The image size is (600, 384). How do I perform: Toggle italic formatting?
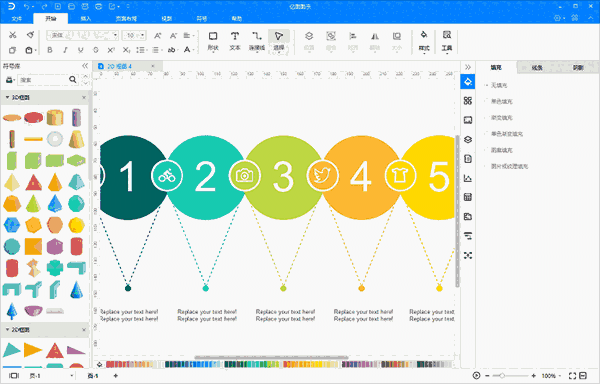pyautogui.click(x=65, y=50)
